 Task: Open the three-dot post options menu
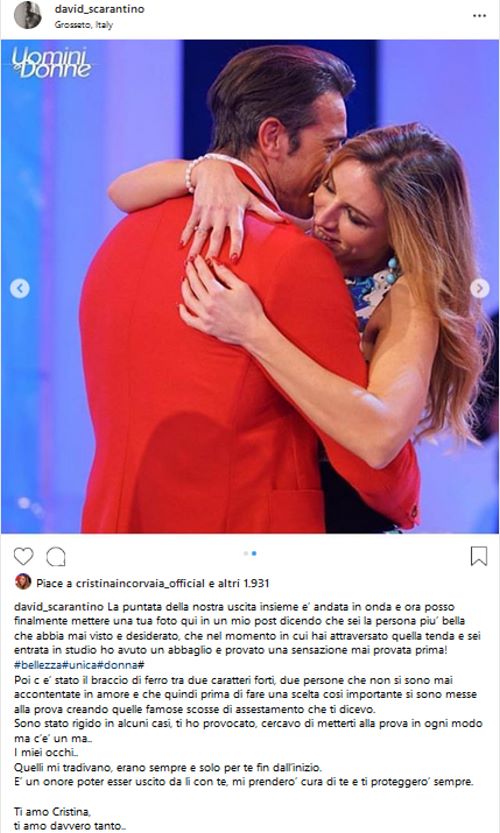click(x=479, y=16)
